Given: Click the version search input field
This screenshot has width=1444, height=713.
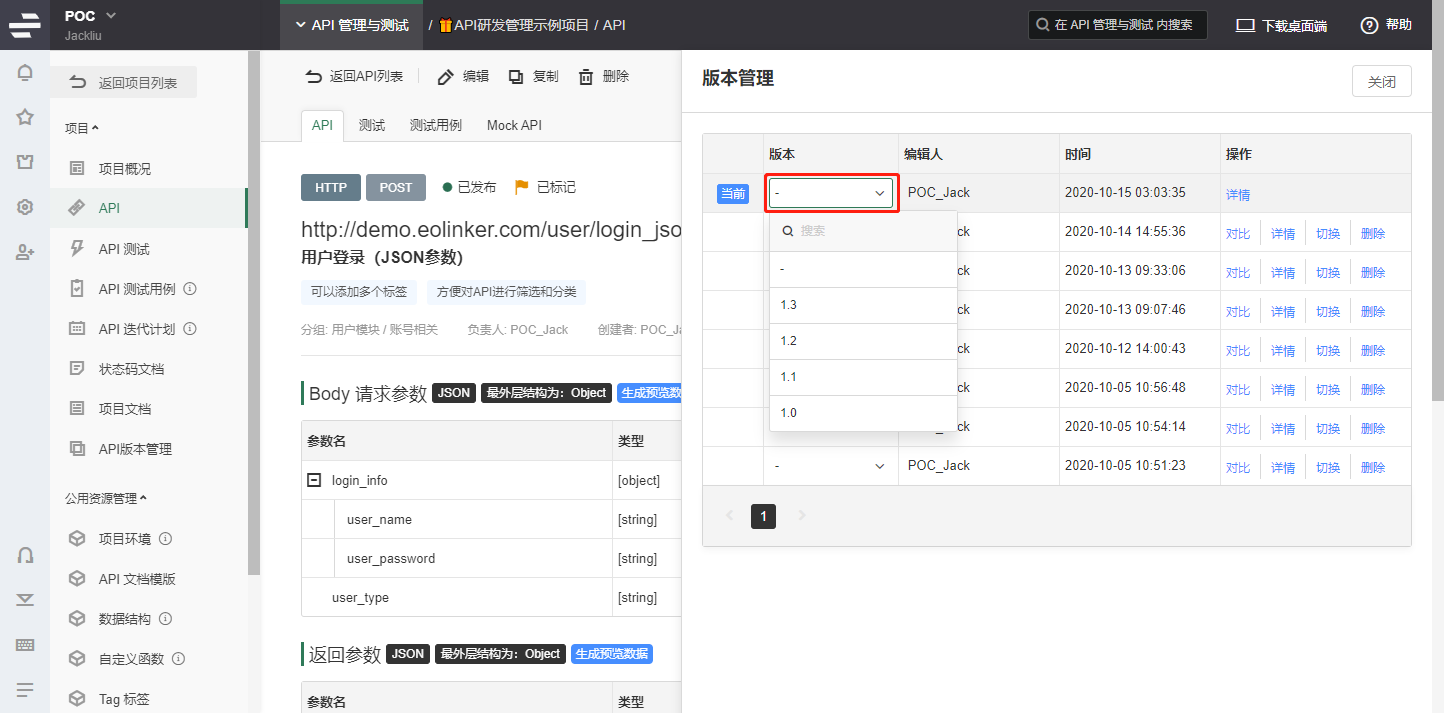Looking at the screenshot, I should click(863, 230).
